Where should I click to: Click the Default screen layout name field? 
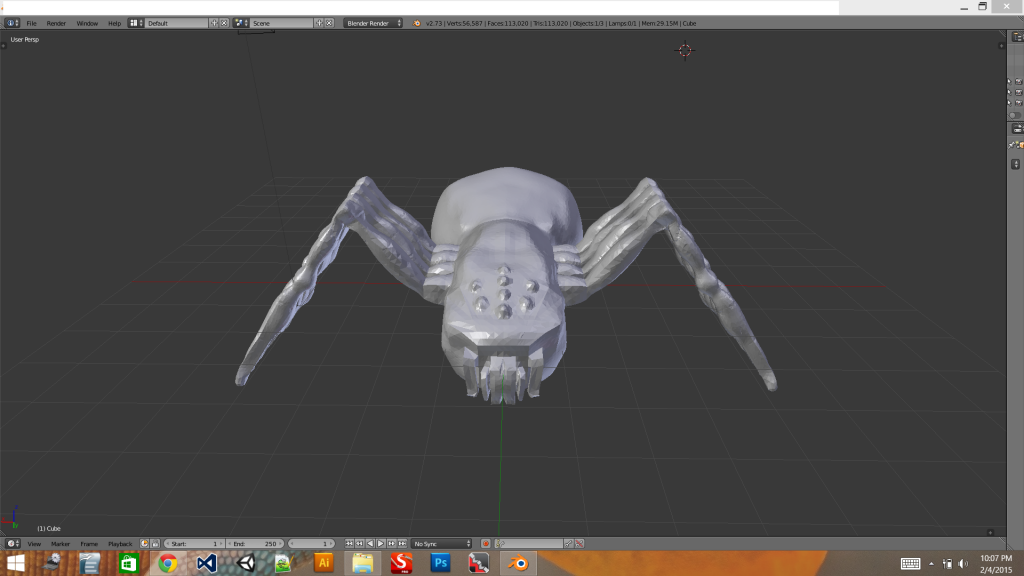[x=176, y=23]
